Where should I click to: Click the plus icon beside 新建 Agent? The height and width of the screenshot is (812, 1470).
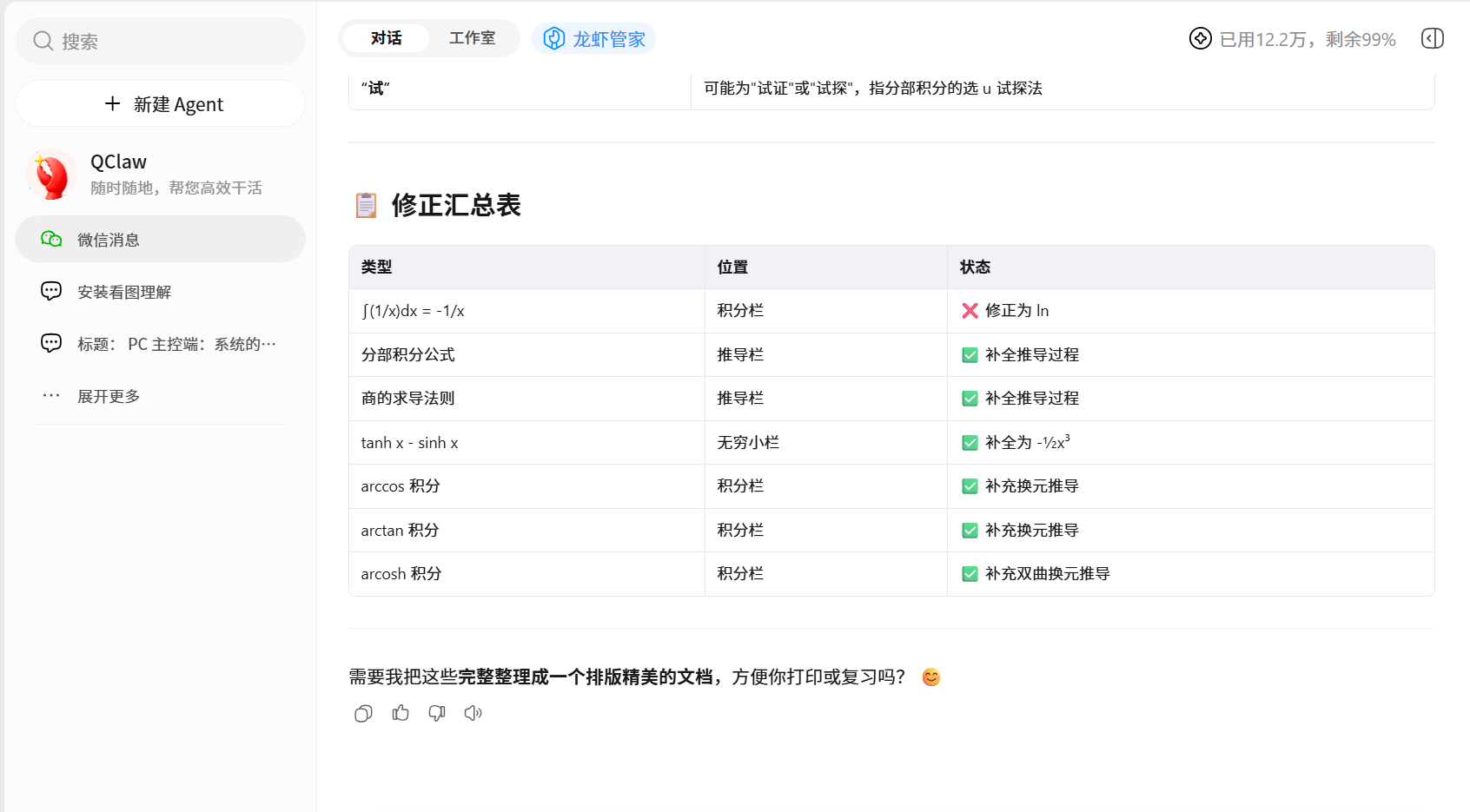(x=112, y=103)
